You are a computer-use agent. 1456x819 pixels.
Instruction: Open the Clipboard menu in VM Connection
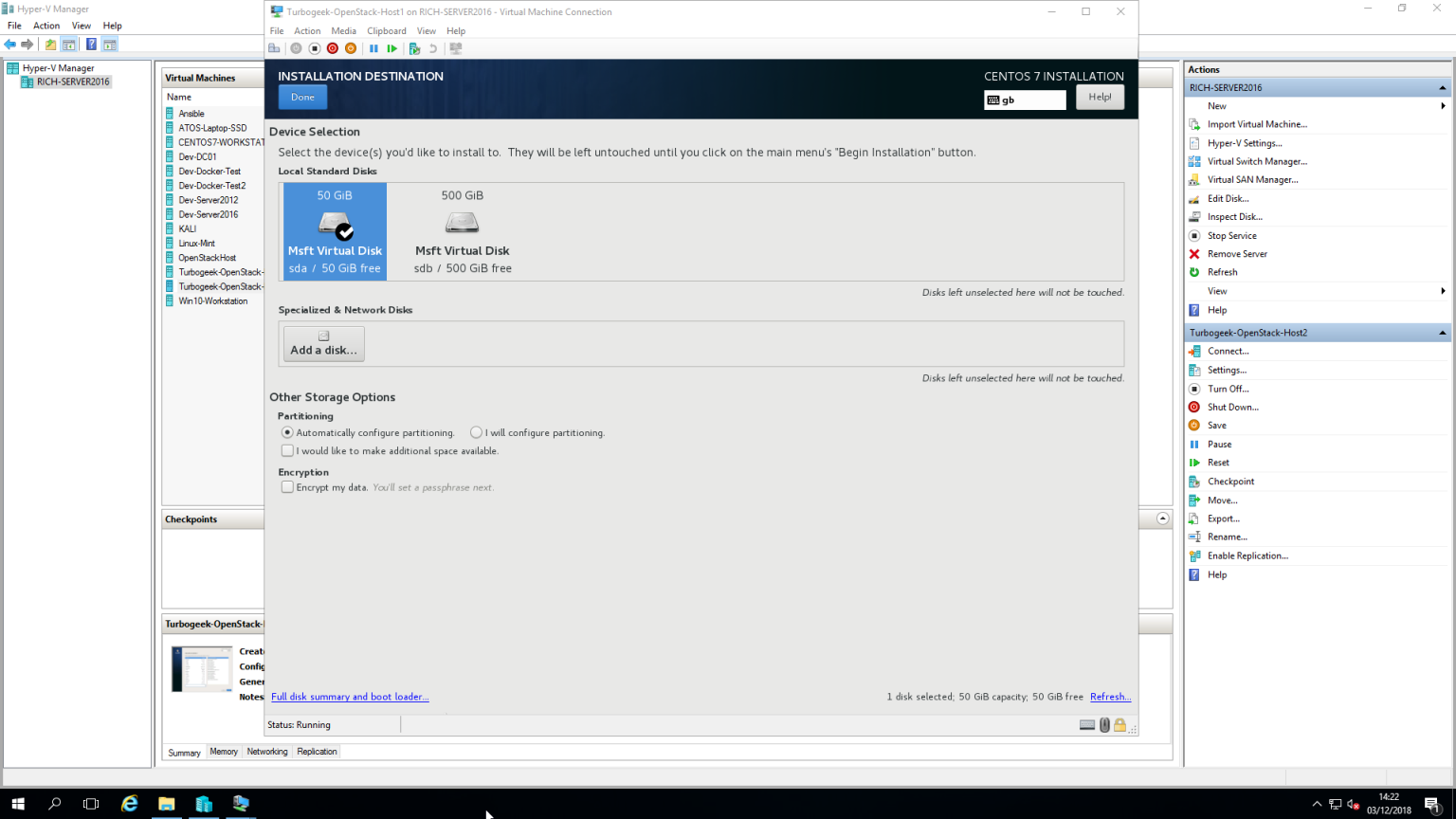(387, 30)
